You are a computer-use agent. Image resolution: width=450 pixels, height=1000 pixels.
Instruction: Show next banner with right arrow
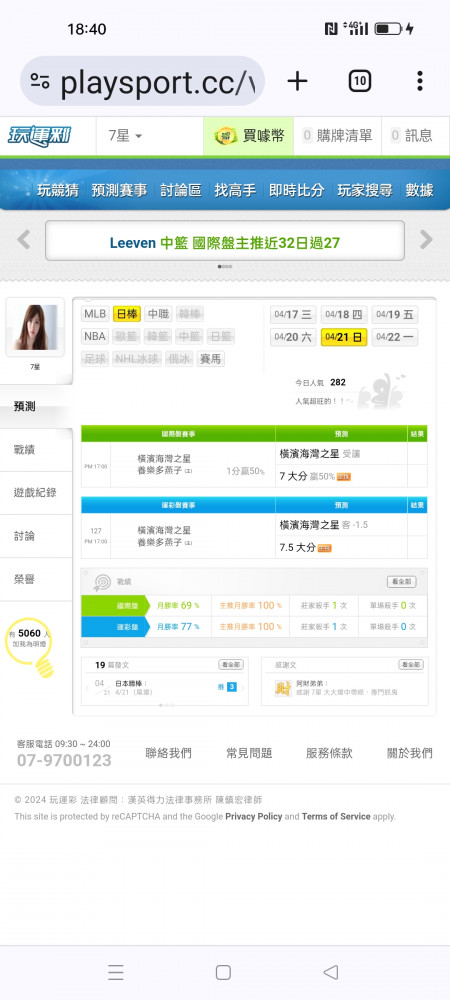click(426, 240)
